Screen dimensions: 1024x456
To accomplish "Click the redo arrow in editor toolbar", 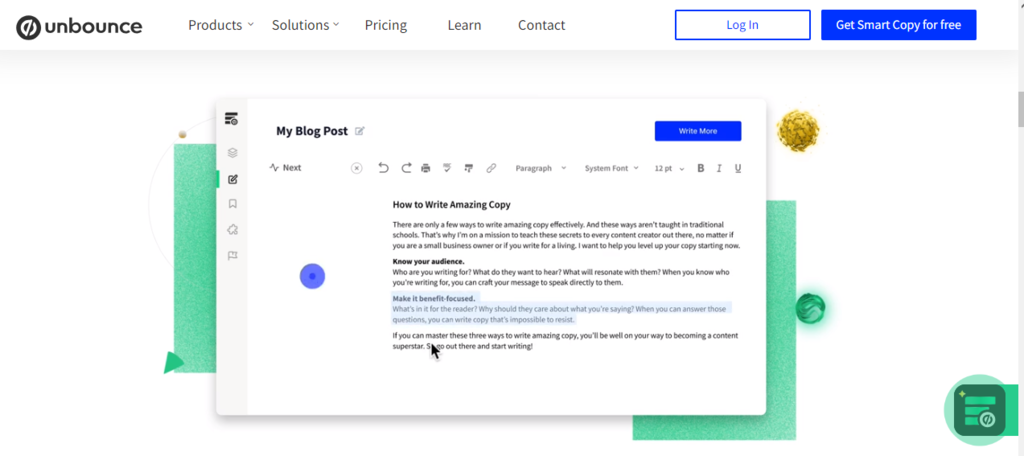I will [x=406, y=168].
